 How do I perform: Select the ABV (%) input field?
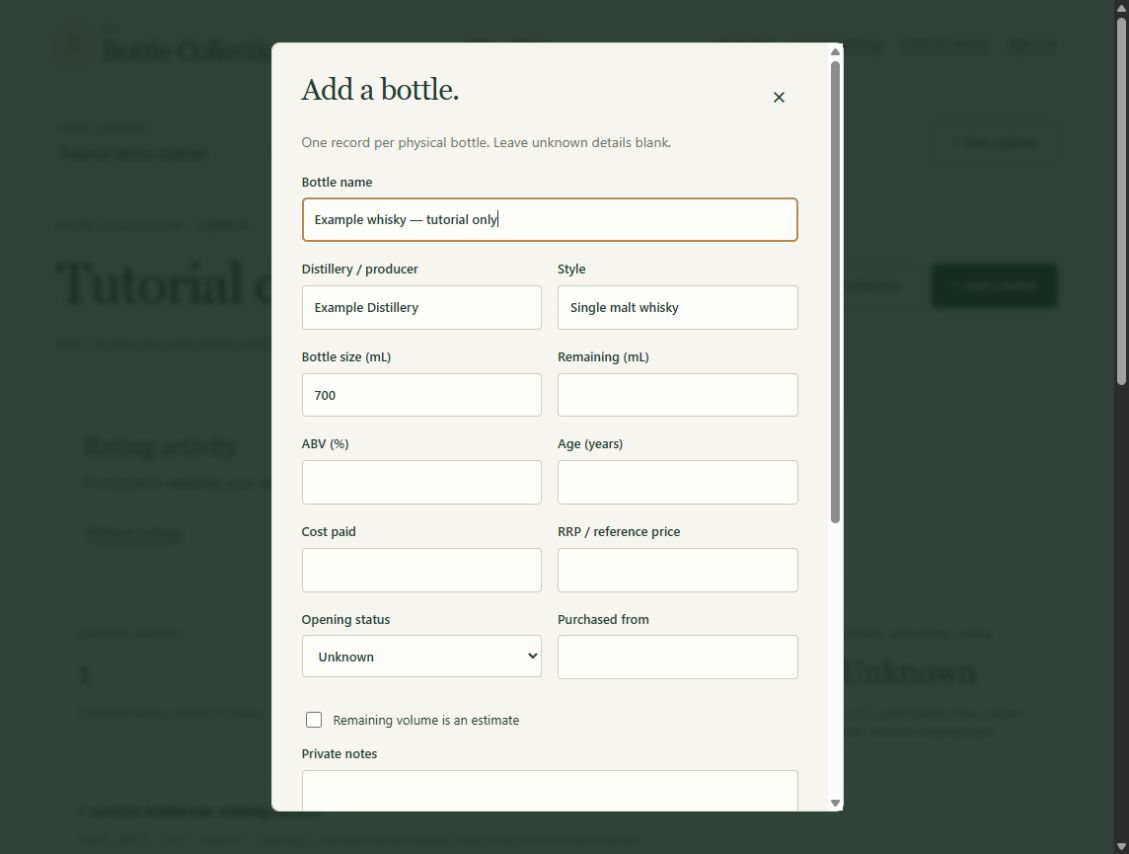[x=421, y=482]
